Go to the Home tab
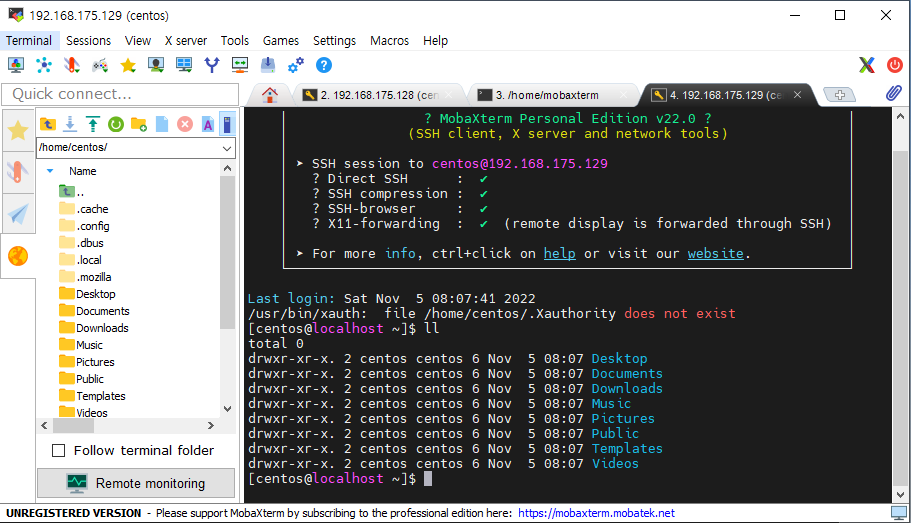The width and height of the screenshot is (911, 523). click(270, 95)
